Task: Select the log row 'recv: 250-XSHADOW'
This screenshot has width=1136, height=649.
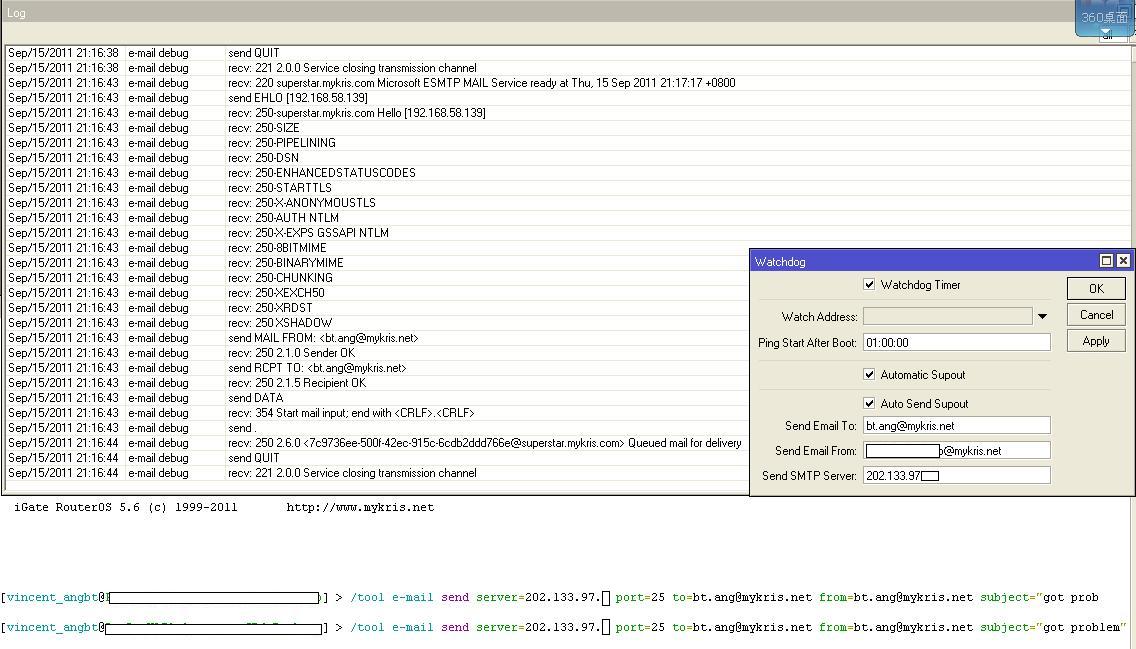Action: pos(377,323)
